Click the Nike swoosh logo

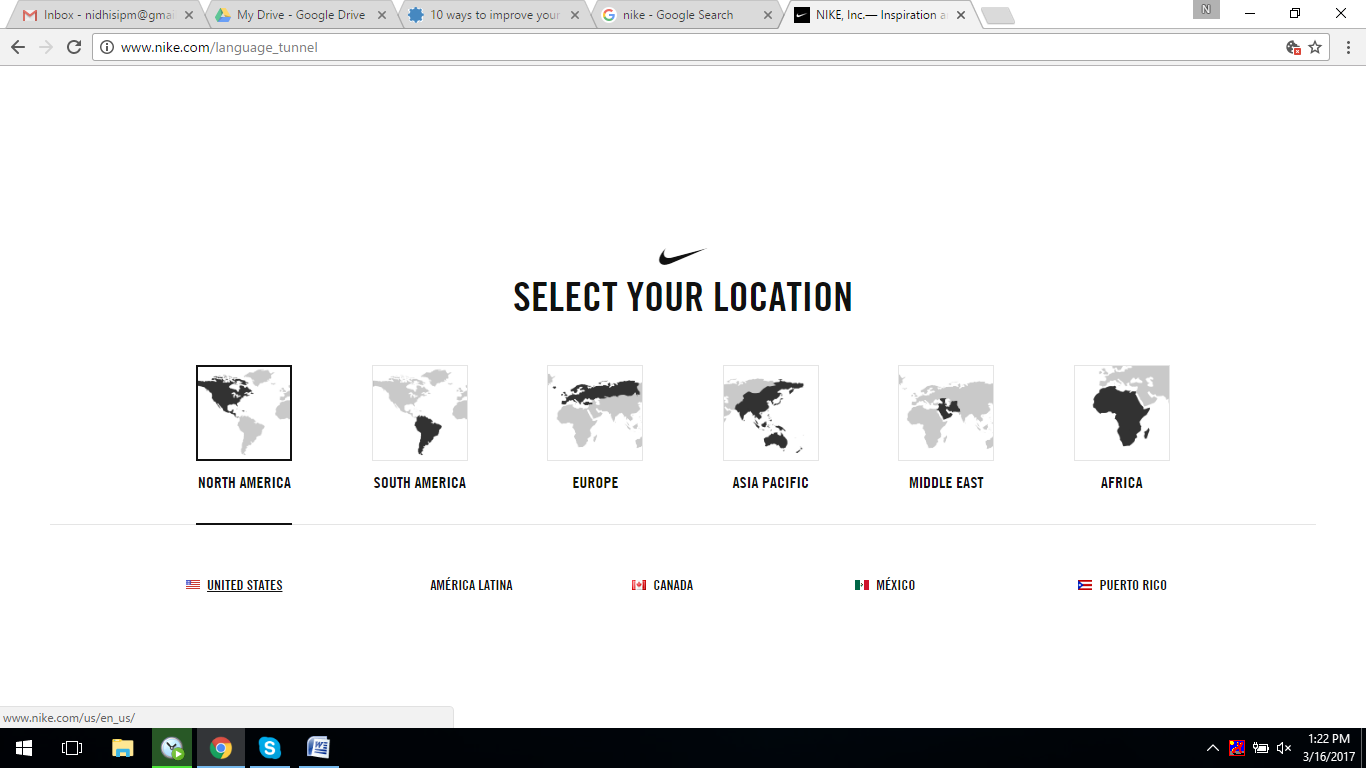[682, 257]
